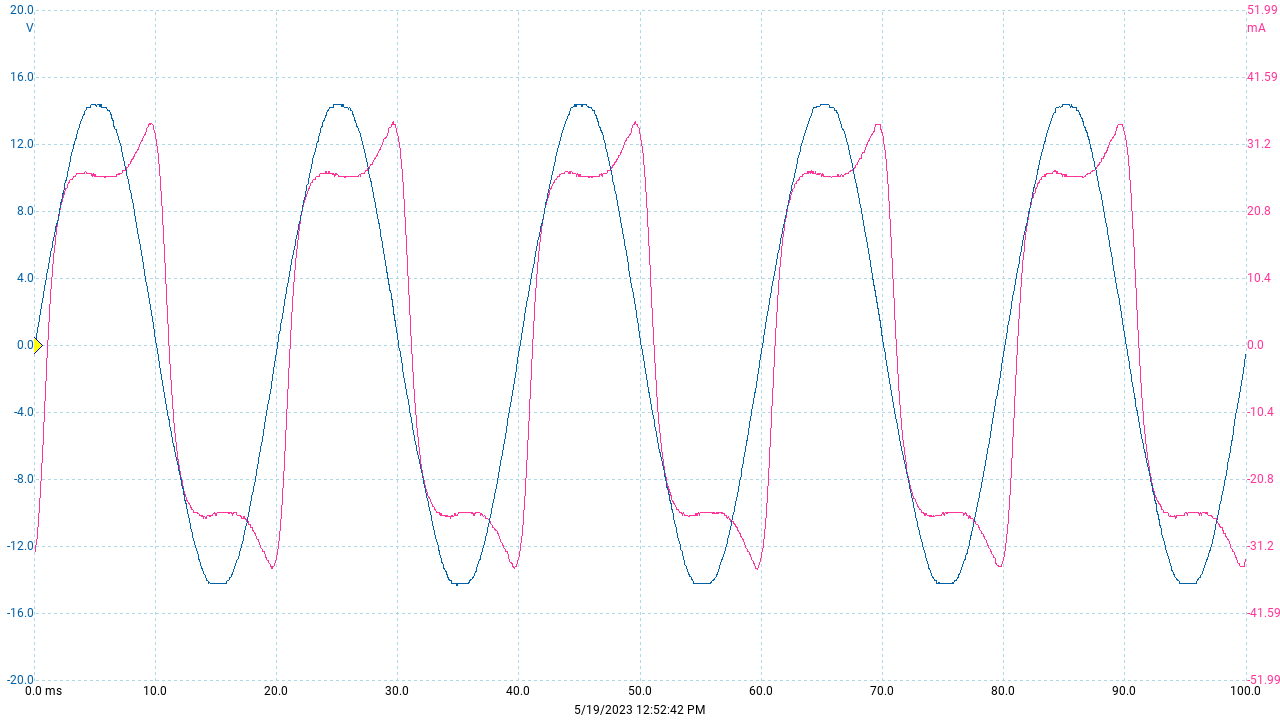Select the 90.0 time axis label
This screenshot has height=720, width=1280.
(1124, 691)
